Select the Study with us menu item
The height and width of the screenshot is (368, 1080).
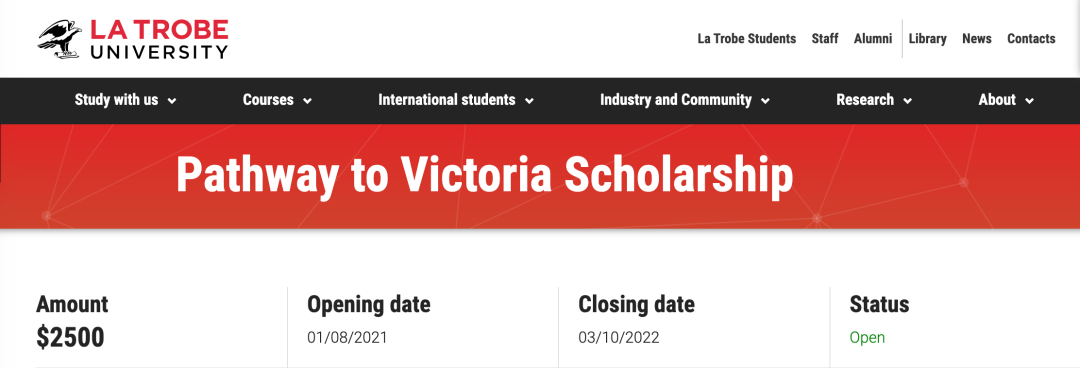[116, 100]
